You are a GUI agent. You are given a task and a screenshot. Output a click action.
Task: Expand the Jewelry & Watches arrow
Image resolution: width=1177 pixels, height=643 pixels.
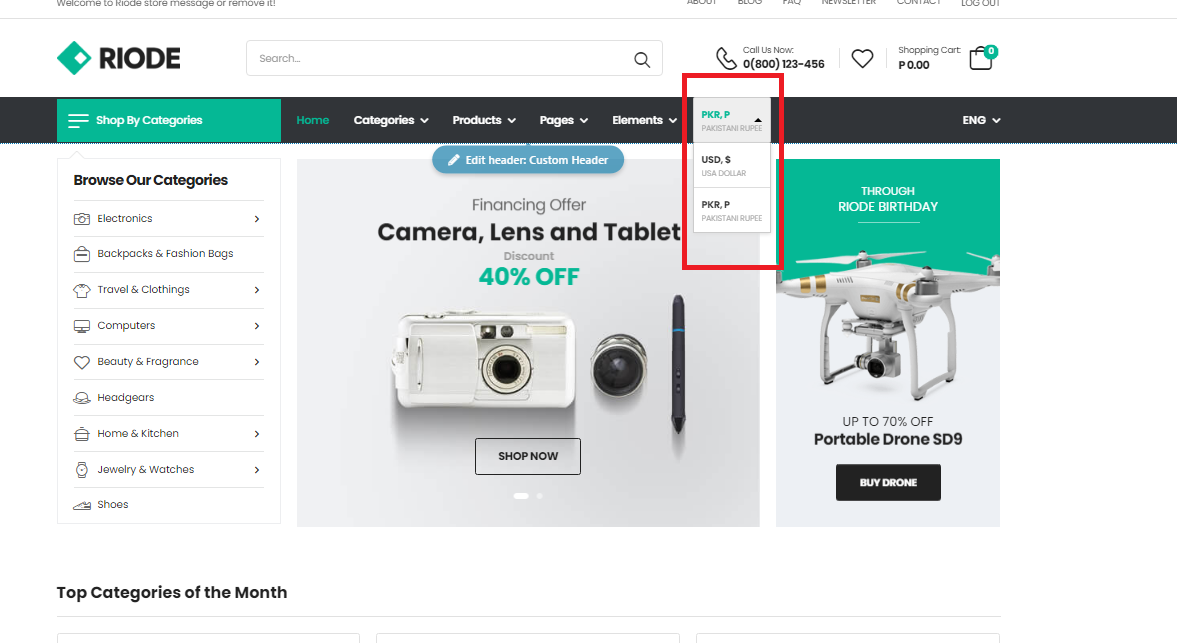[257, 470]
